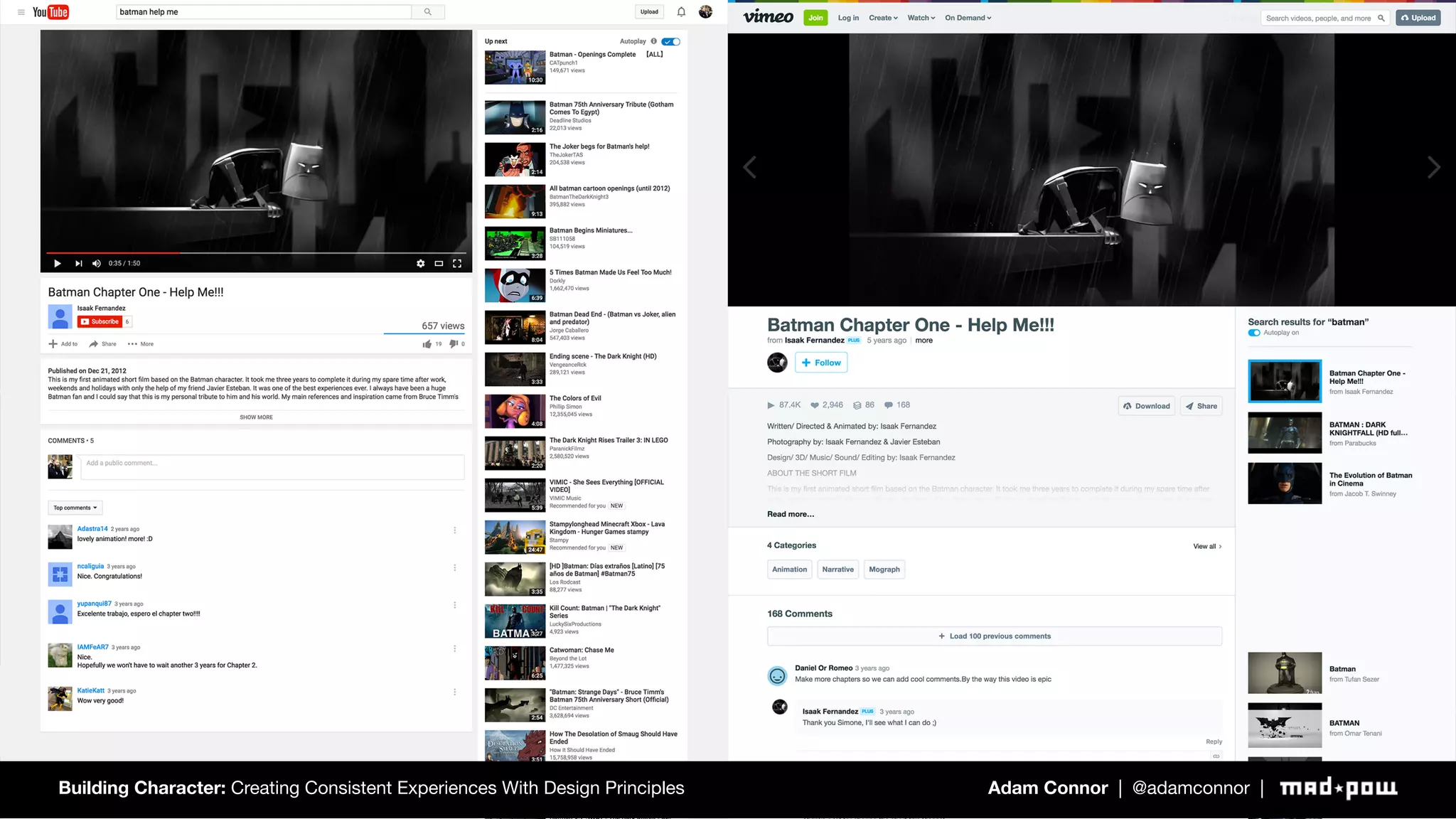Open YouTube notifications bell
The height and width of the screenshot is (819, 1456).
[x=681, y=12]
